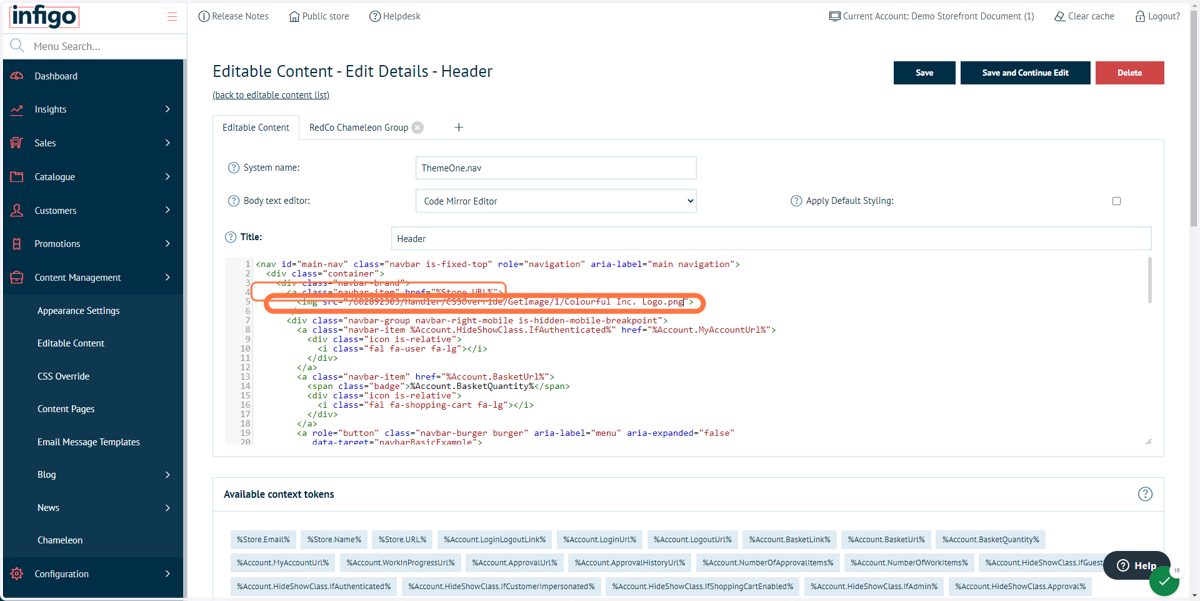
Task: Click the Save button
Action: tap(925, 73)
